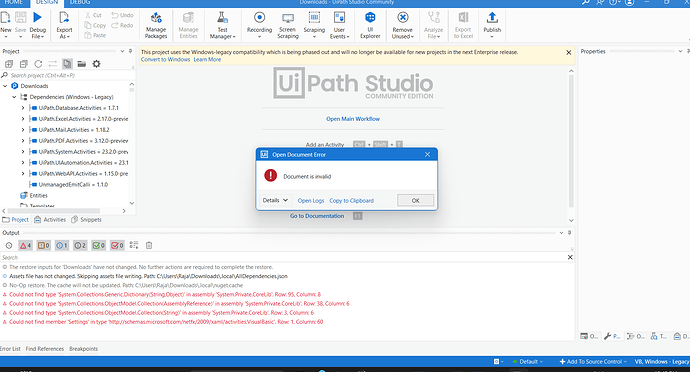Launch the UI Explorer tool
This screenshot has height=372, width=690.
[370, 26]
